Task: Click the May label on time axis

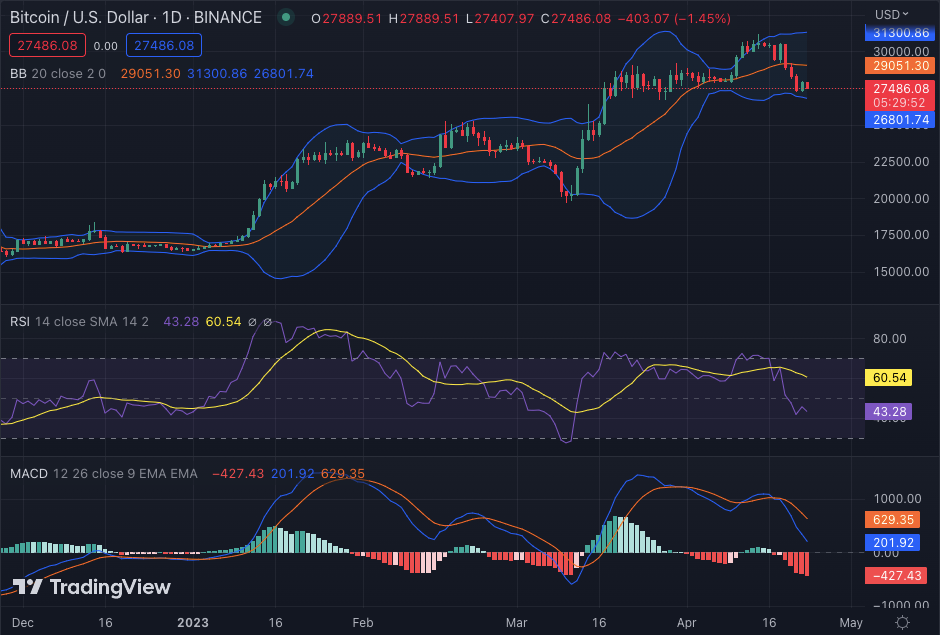Action: [x=851, y=622]
